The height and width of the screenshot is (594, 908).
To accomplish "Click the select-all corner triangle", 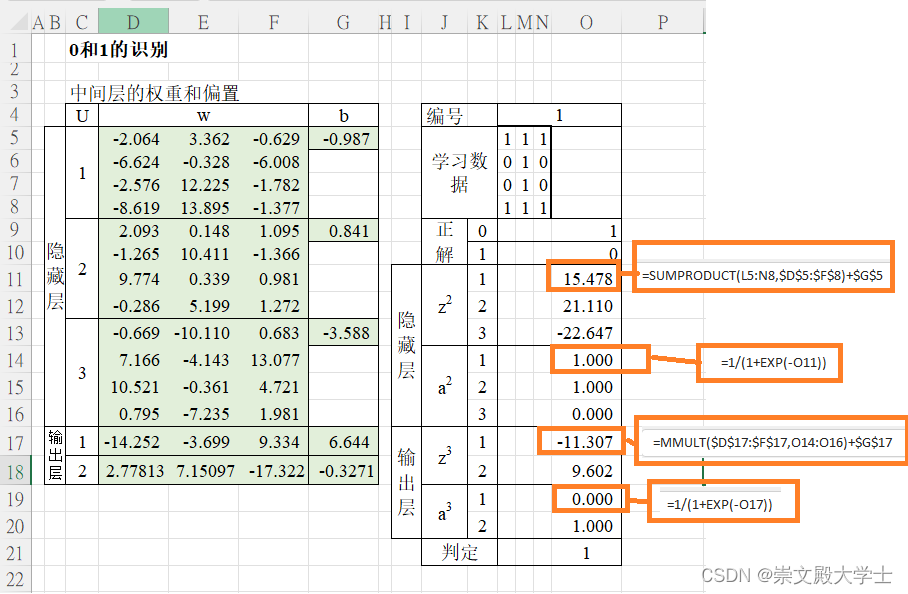I will [20, 23].
